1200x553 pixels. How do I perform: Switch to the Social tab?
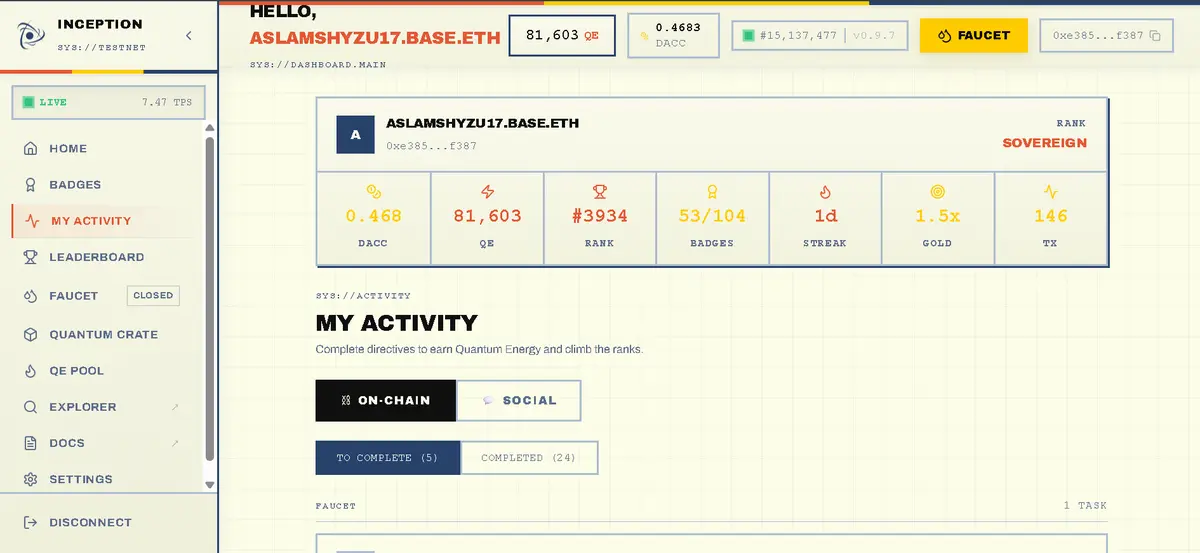pyautogui.click(x=519, y=400)
